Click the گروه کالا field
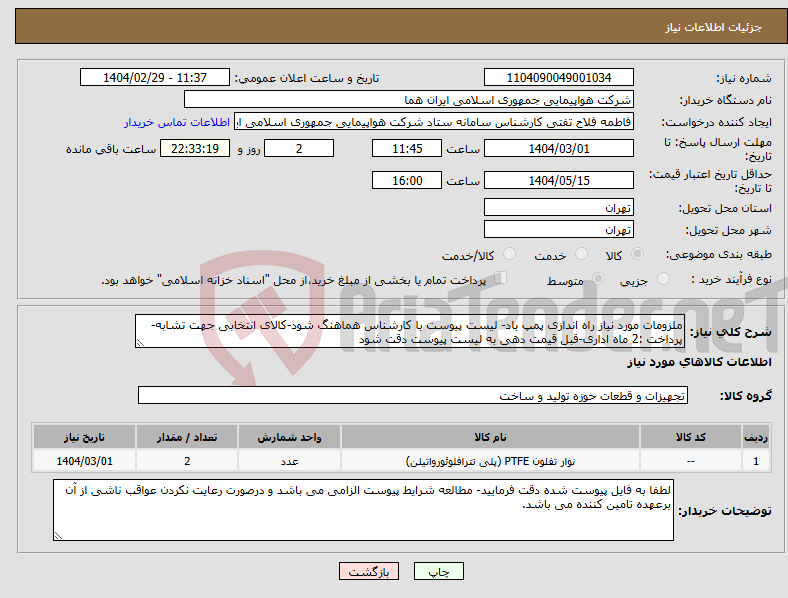This screenshot has height=598, width=788. 413,395
